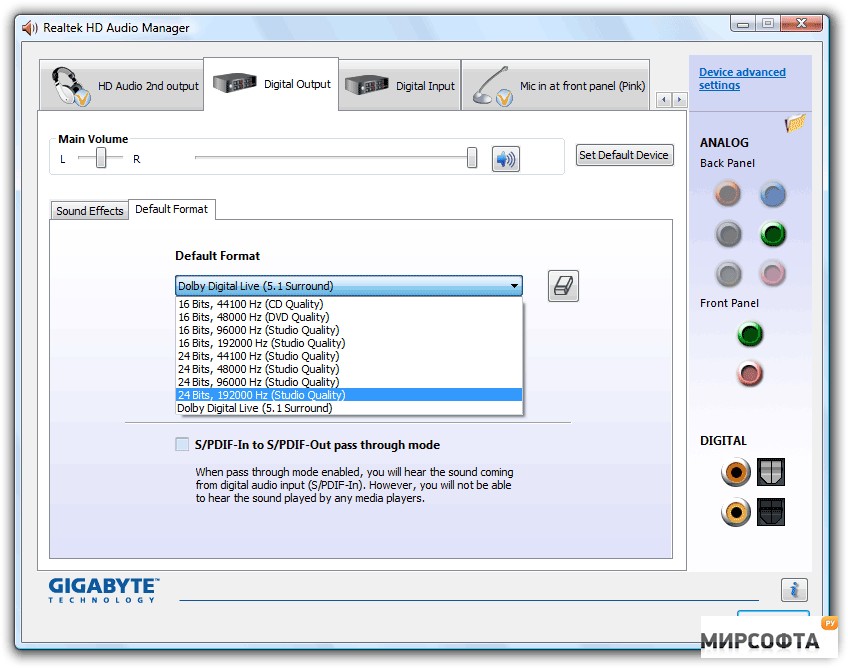This screenshot has width=848, height=668.
Task: Switch to Digital Input tab
Action: (400, 85)
